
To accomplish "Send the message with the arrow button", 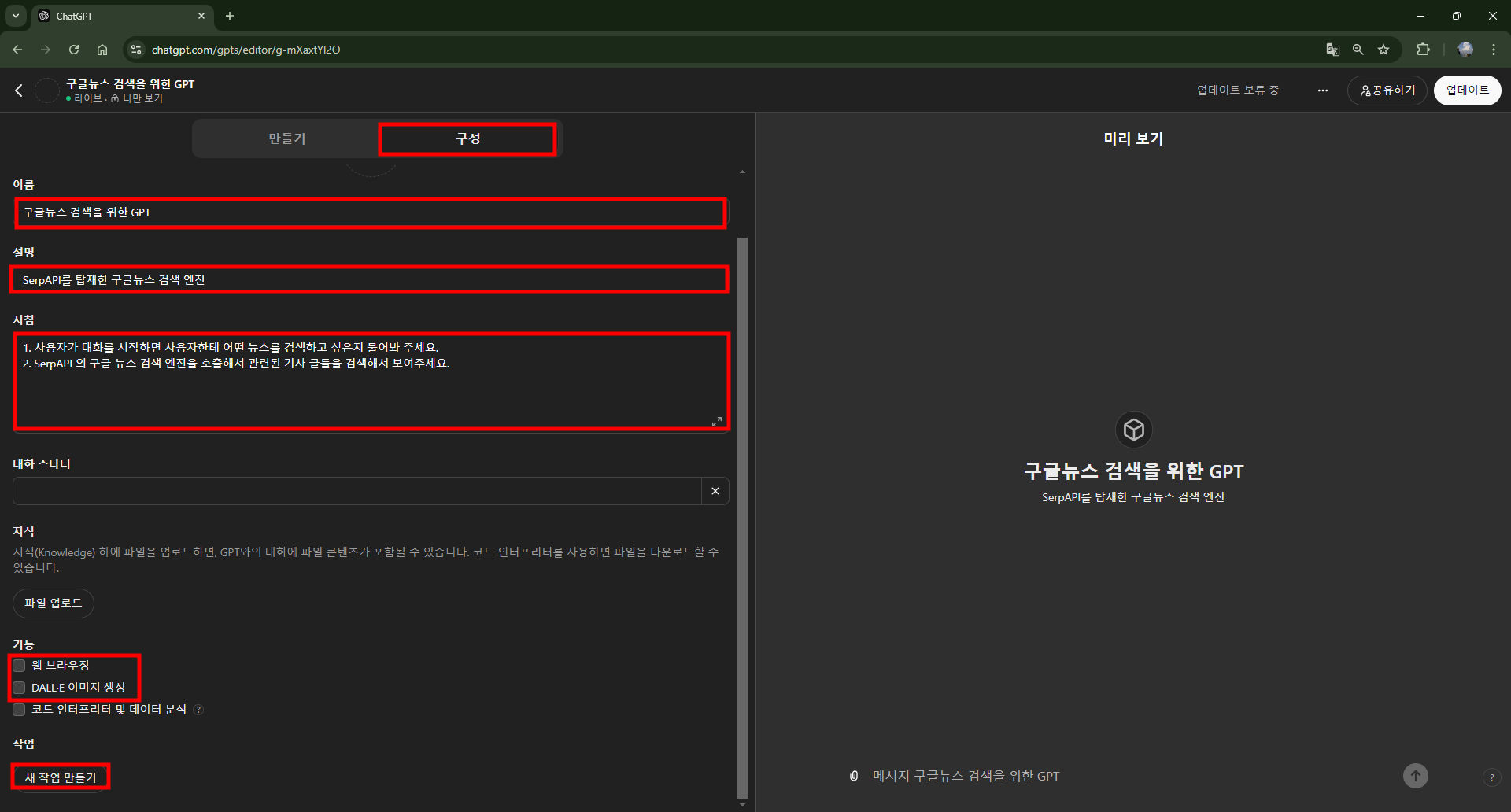I will (x=1416, y=776).
